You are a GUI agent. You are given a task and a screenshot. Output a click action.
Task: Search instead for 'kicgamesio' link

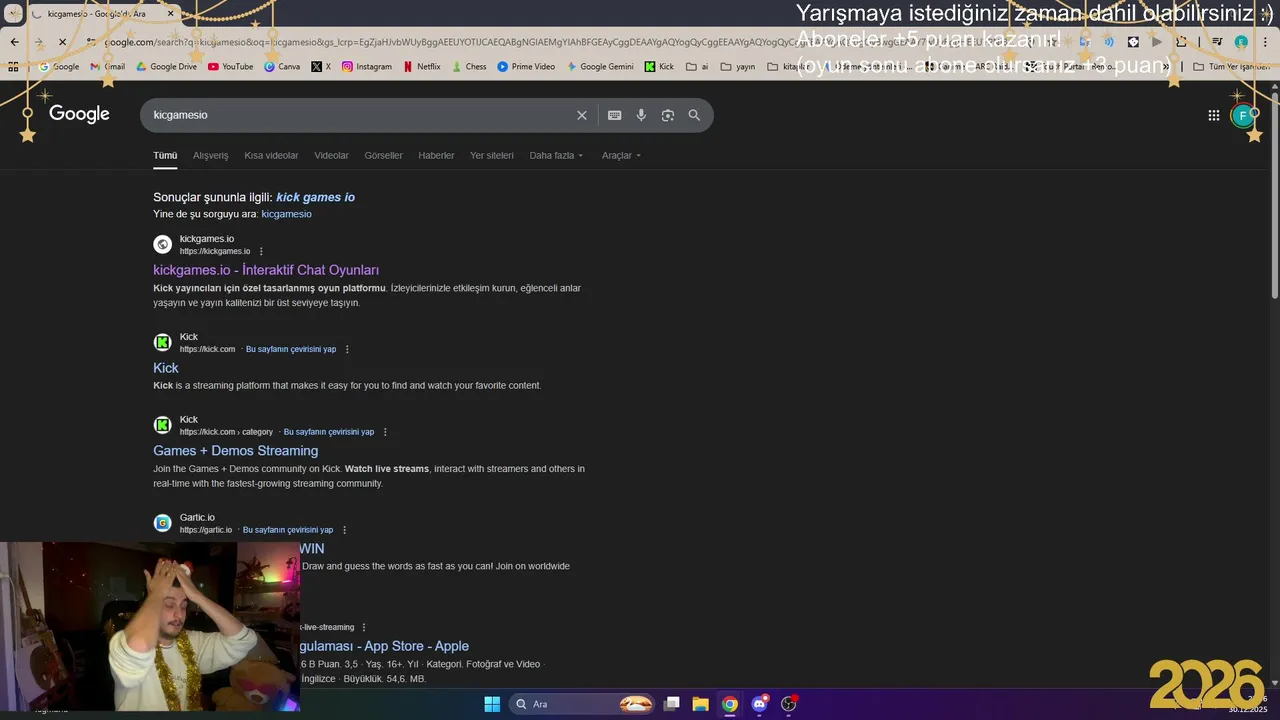[286, 214]
